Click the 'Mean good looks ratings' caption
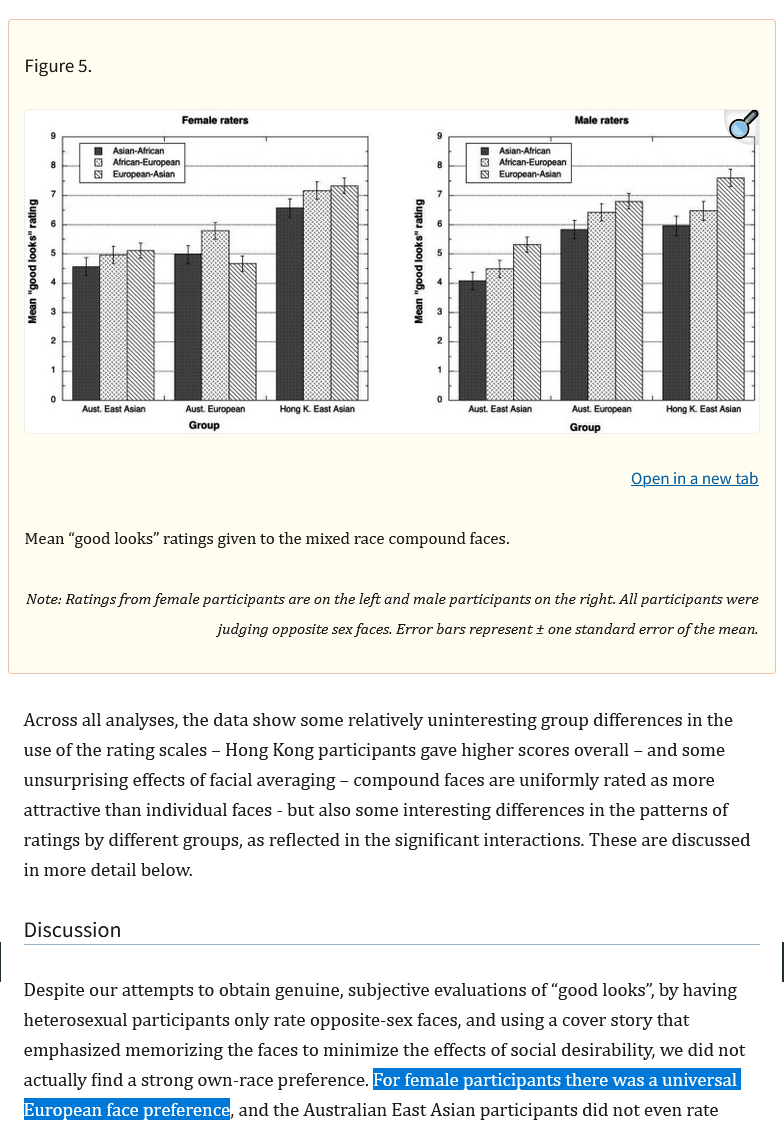The width and height of the screenshot is (784, 1134). pos(267,539)
